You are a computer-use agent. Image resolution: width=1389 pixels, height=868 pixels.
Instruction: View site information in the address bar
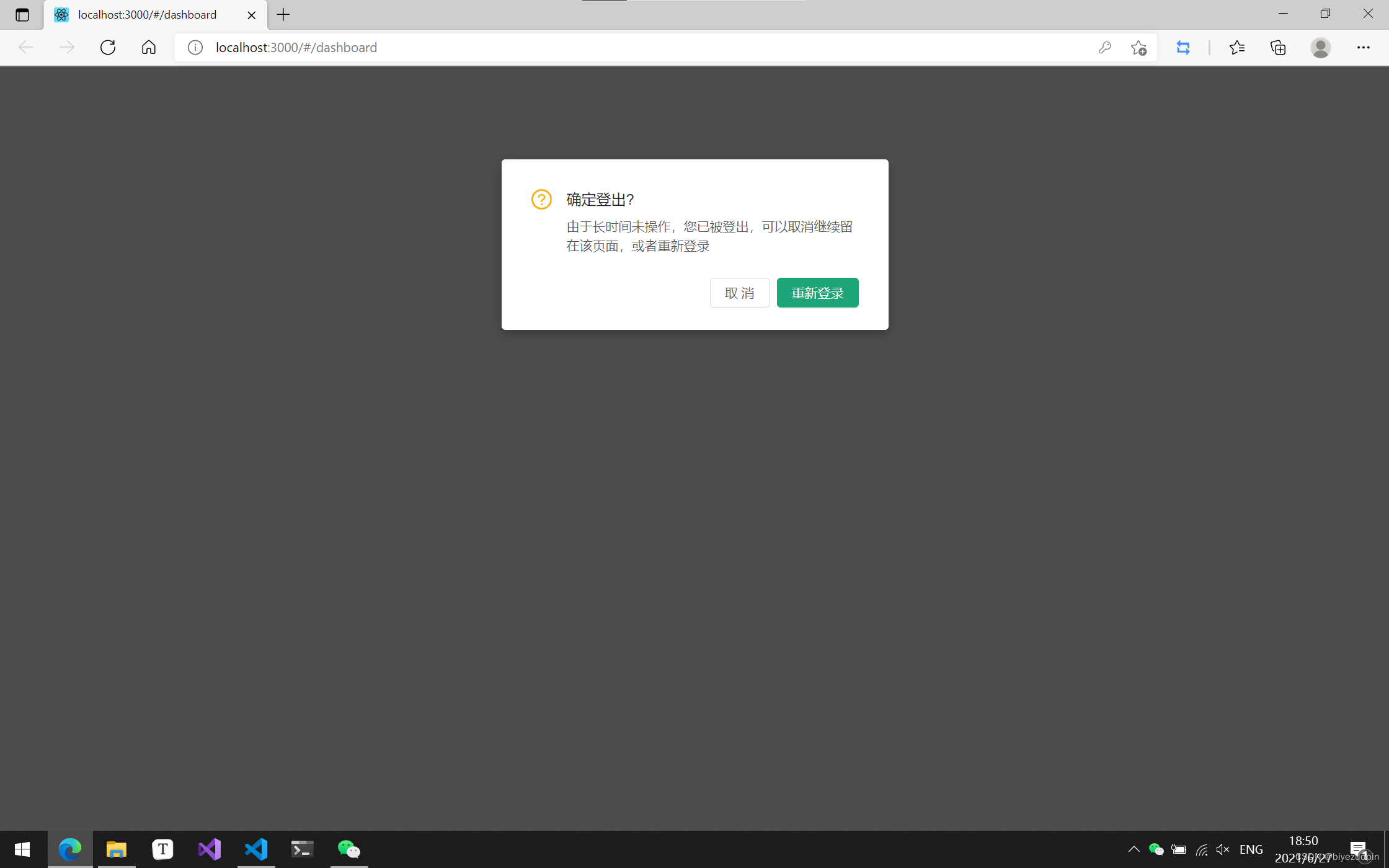[x=195, y=47]
